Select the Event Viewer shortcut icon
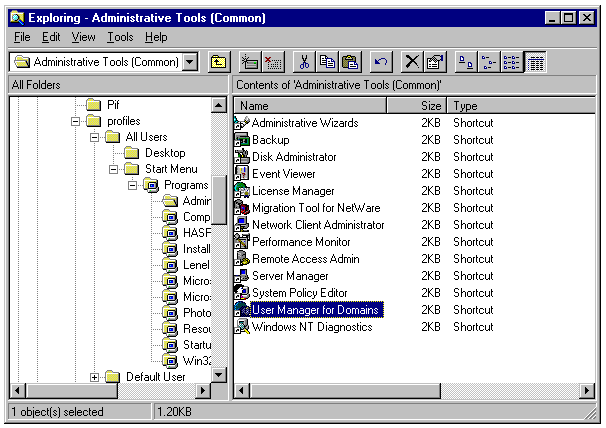 pyautogui.click(x=241, y=174)
